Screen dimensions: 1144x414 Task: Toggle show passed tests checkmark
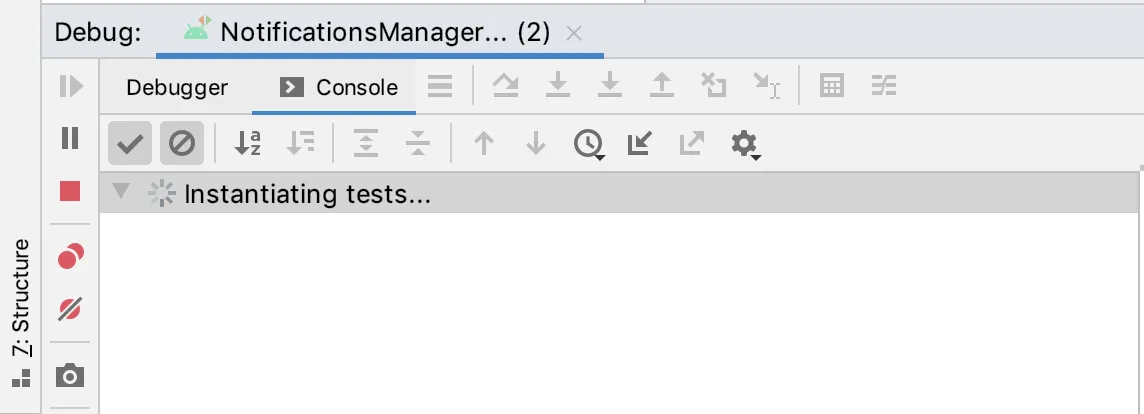(x=130, y=143)
